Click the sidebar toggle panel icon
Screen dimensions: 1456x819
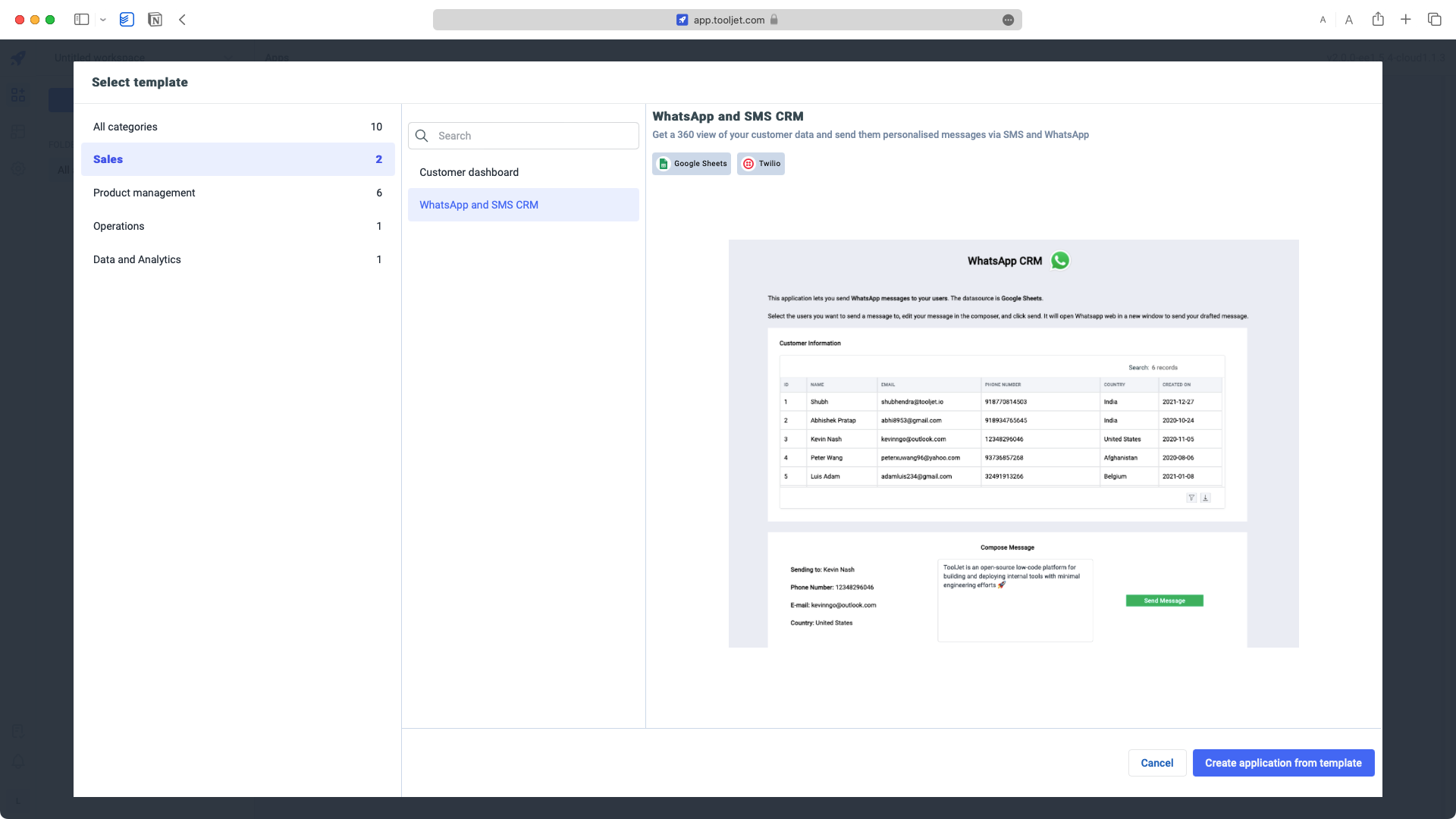(82, 19)
